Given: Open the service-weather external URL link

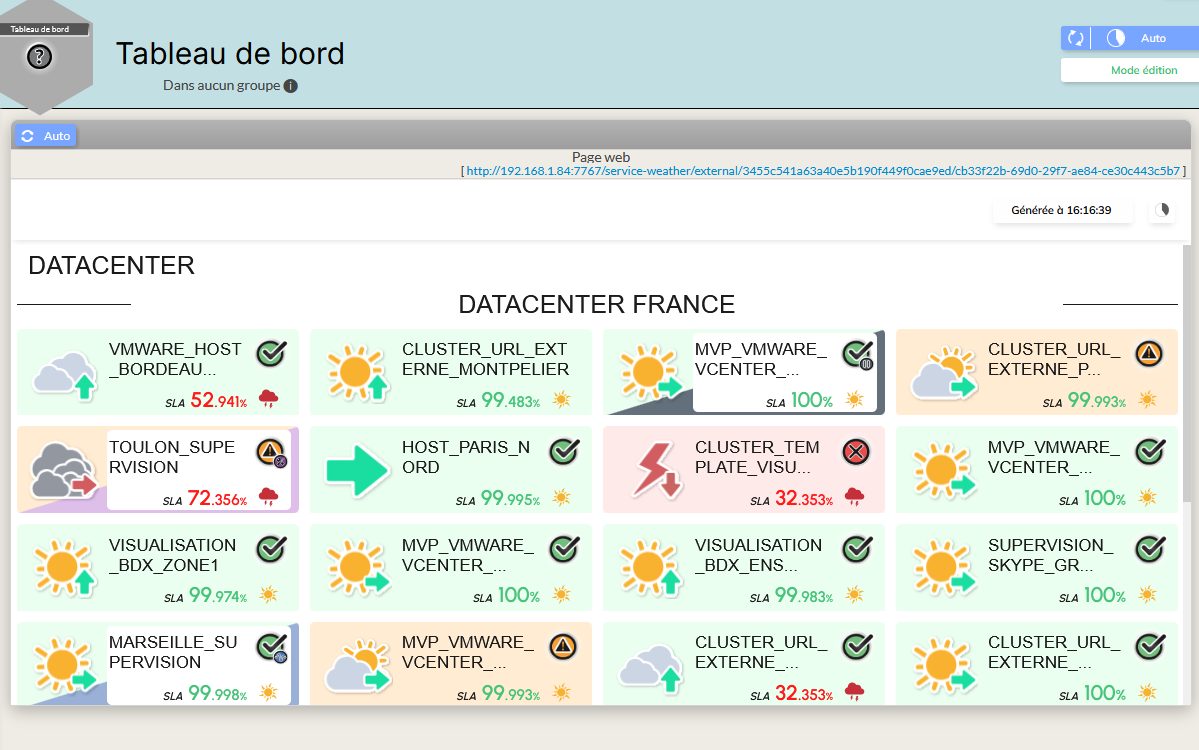Looking at the screenshot, I should tap(822, 171).
